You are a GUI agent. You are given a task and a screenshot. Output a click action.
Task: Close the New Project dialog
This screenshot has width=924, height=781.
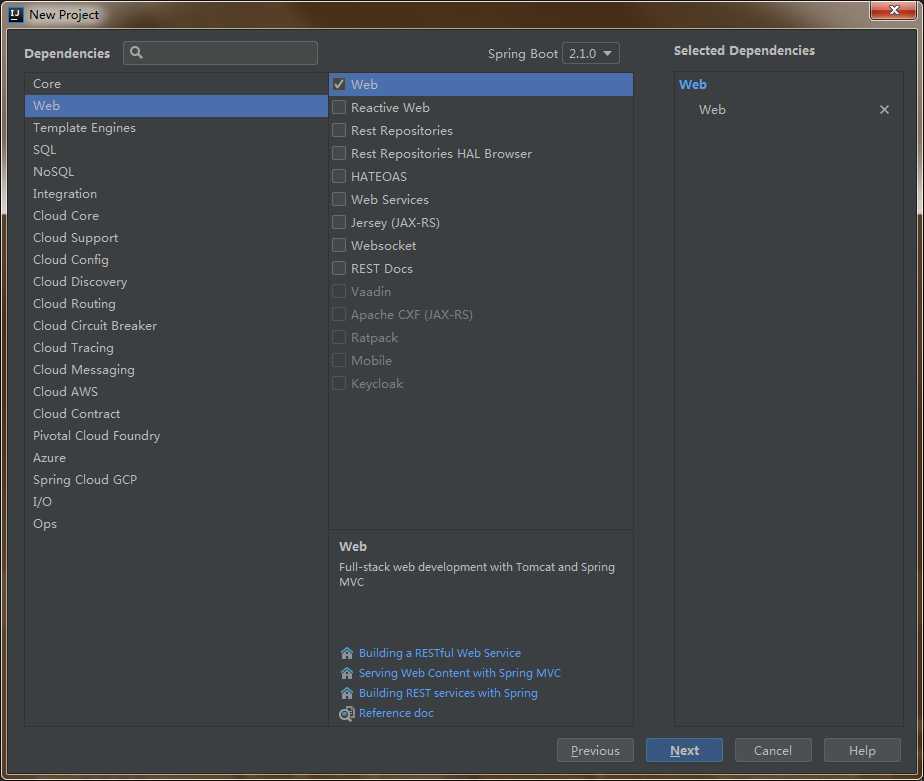893,10
